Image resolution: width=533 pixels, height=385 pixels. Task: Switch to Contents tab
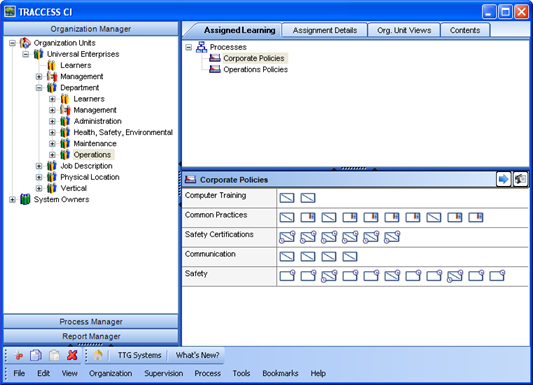[x=465, y=30]
